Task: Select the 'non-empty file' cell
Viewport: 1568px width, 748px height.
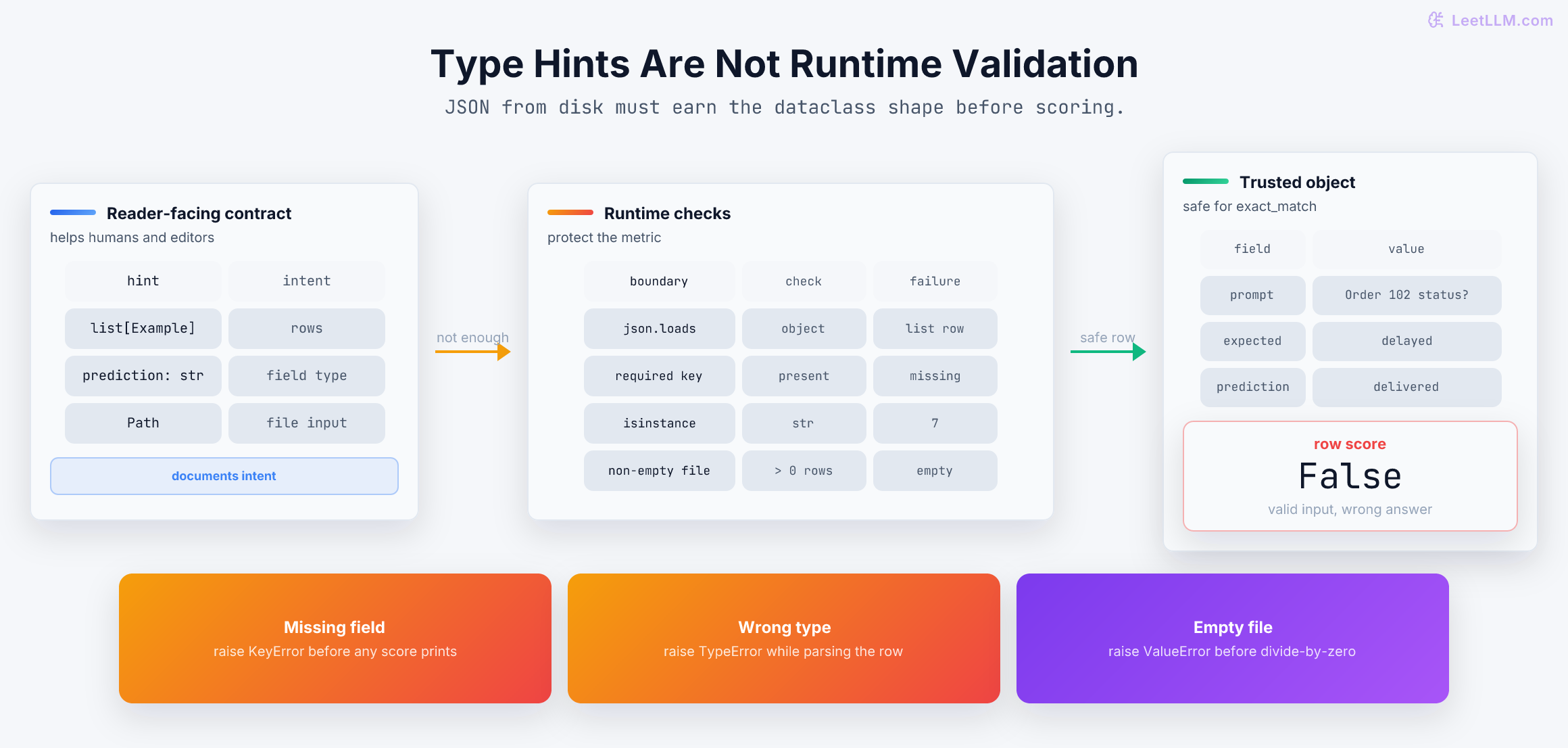Action: (x=660, y=471)
